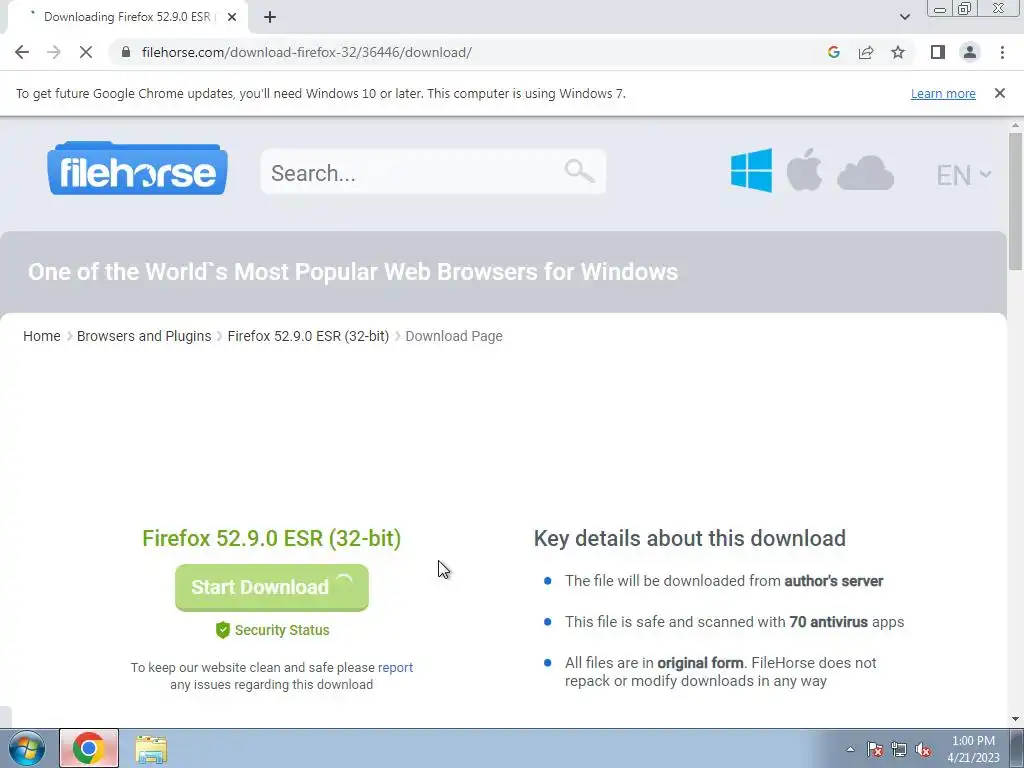
Task: Click the Download Page breadcrumb text
Action: 454,336
